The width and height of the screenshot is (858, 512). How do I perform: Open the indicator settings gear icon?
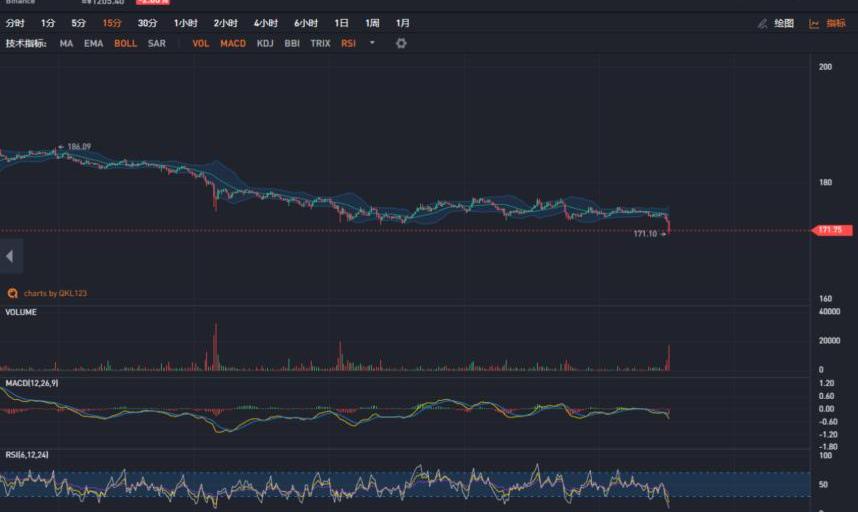pyautogui.click(x=401, y=43)
